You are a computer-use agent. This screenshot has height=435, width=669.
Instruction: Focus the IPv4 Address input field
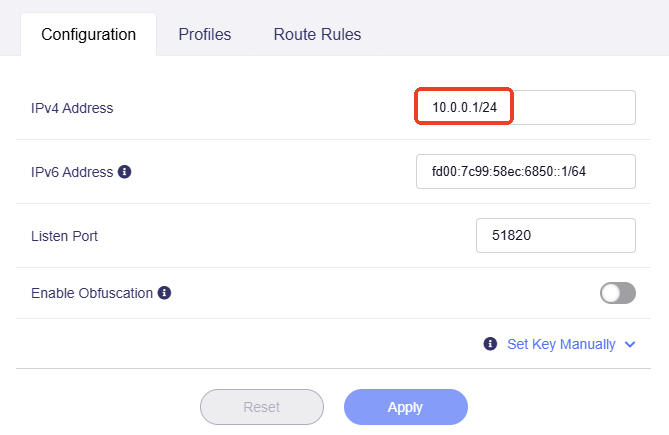point(525,108)
